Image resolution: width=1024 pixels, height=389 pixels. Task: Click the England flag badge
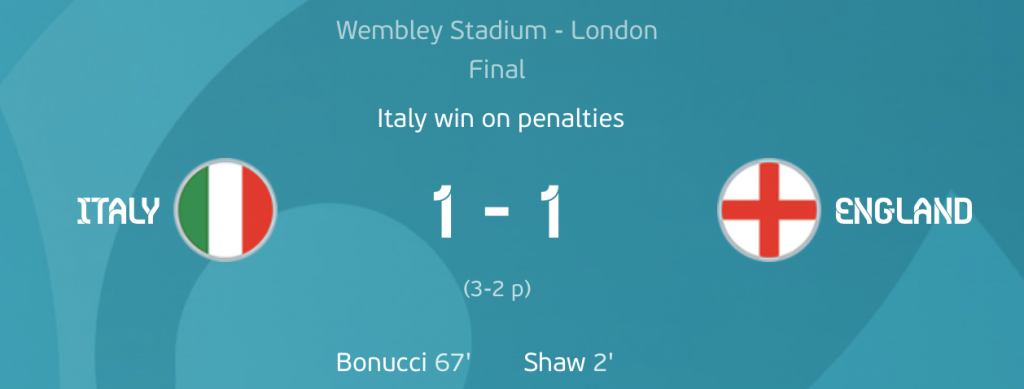coord(769,210)
